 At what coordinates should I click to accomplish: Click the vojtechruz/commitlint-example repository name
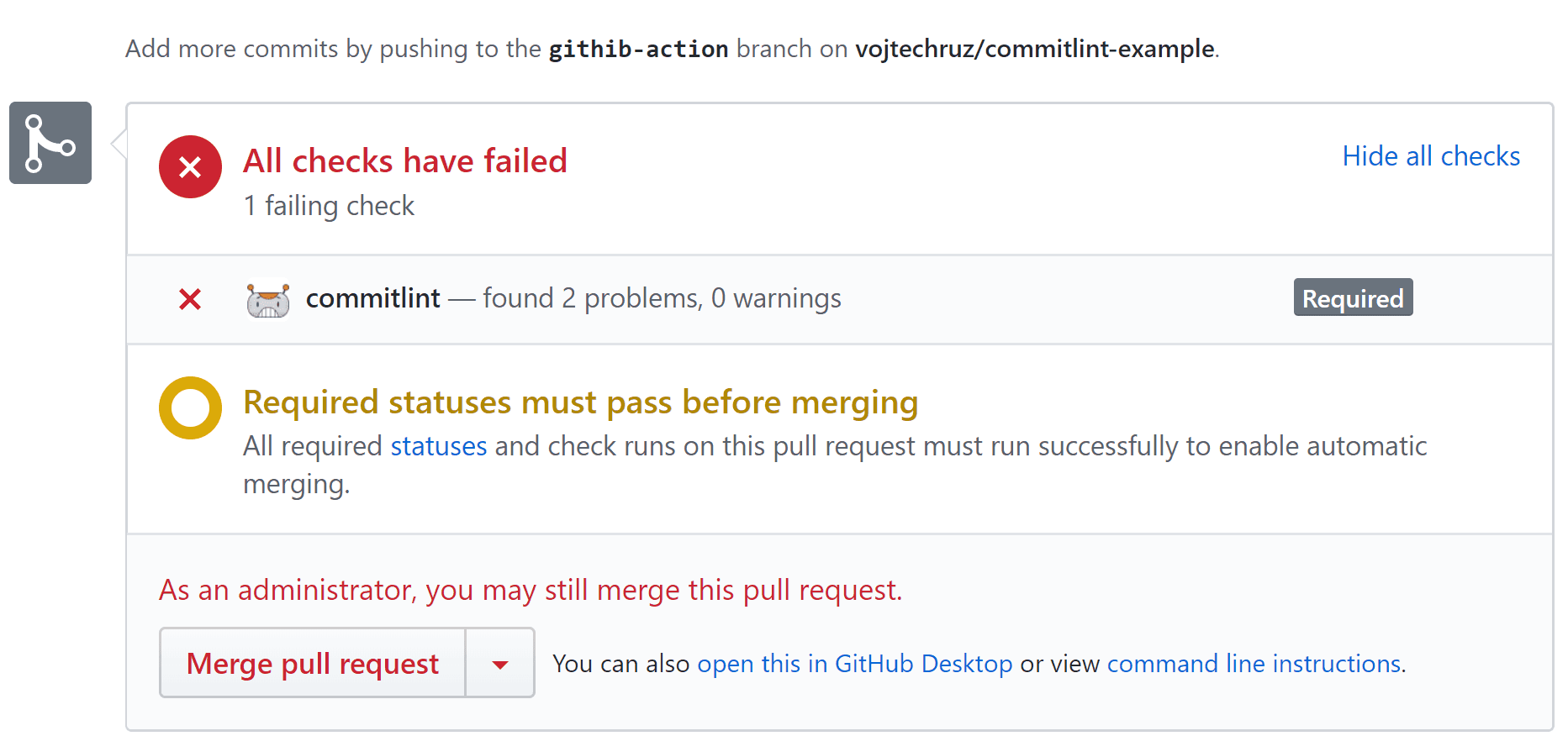(1034, 49)
